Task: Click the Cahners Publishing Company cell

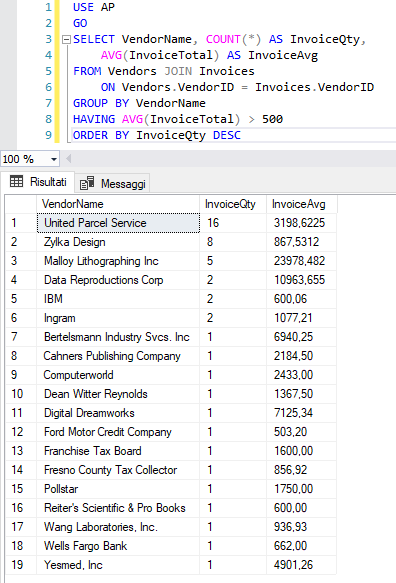Action: [x=118, y=356]
